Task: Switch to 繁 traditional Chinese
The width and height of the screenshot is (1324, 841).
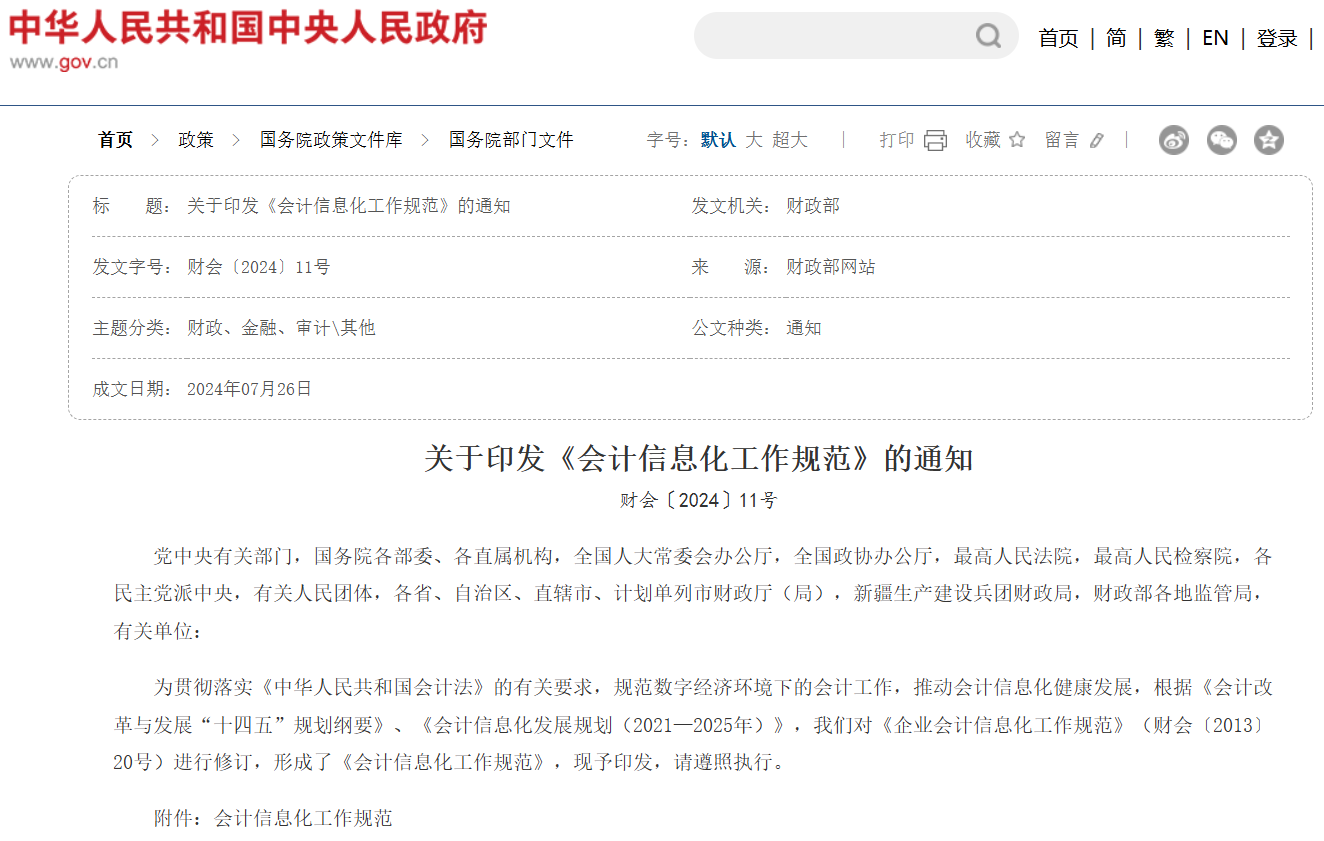Action: 1164,38
